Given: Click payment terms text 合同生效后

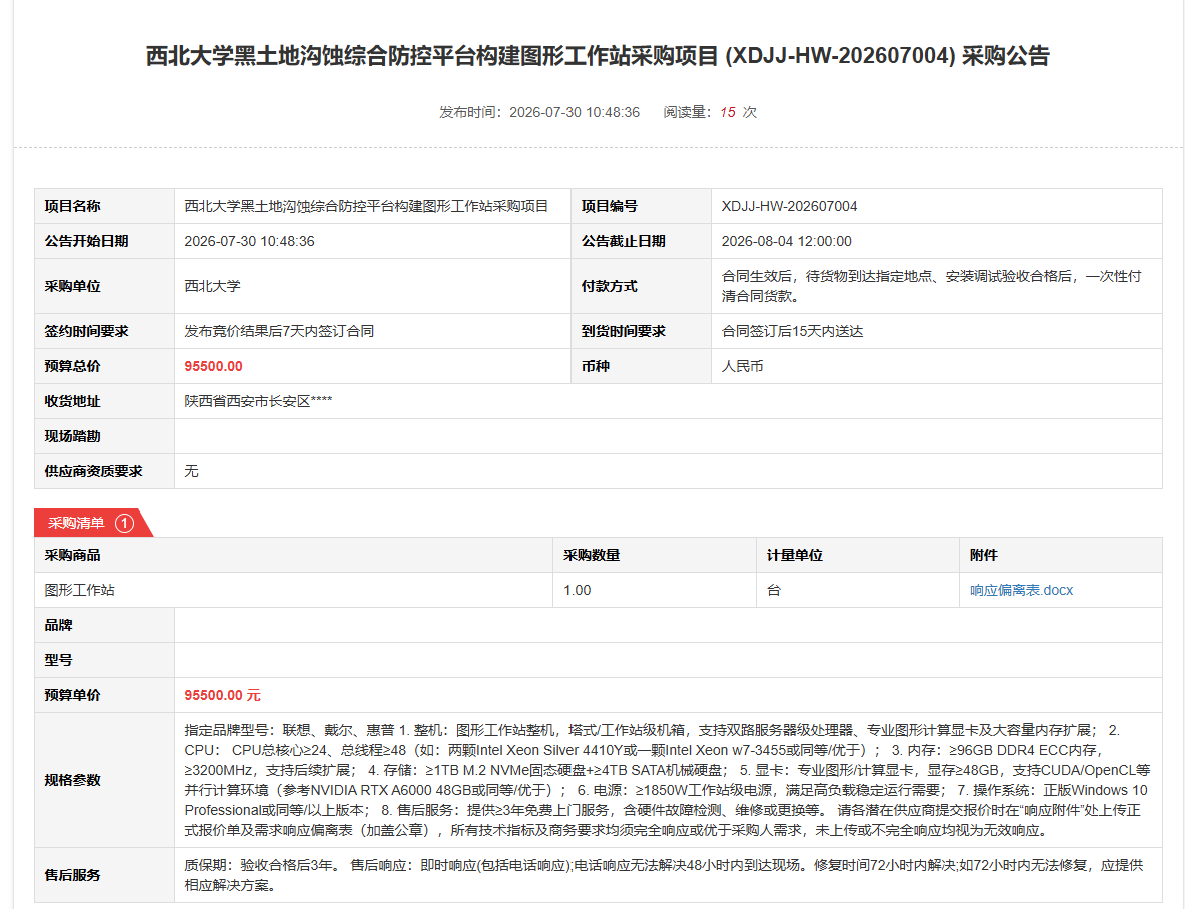Looking at the screenshot, I should [x=931, y=286].
